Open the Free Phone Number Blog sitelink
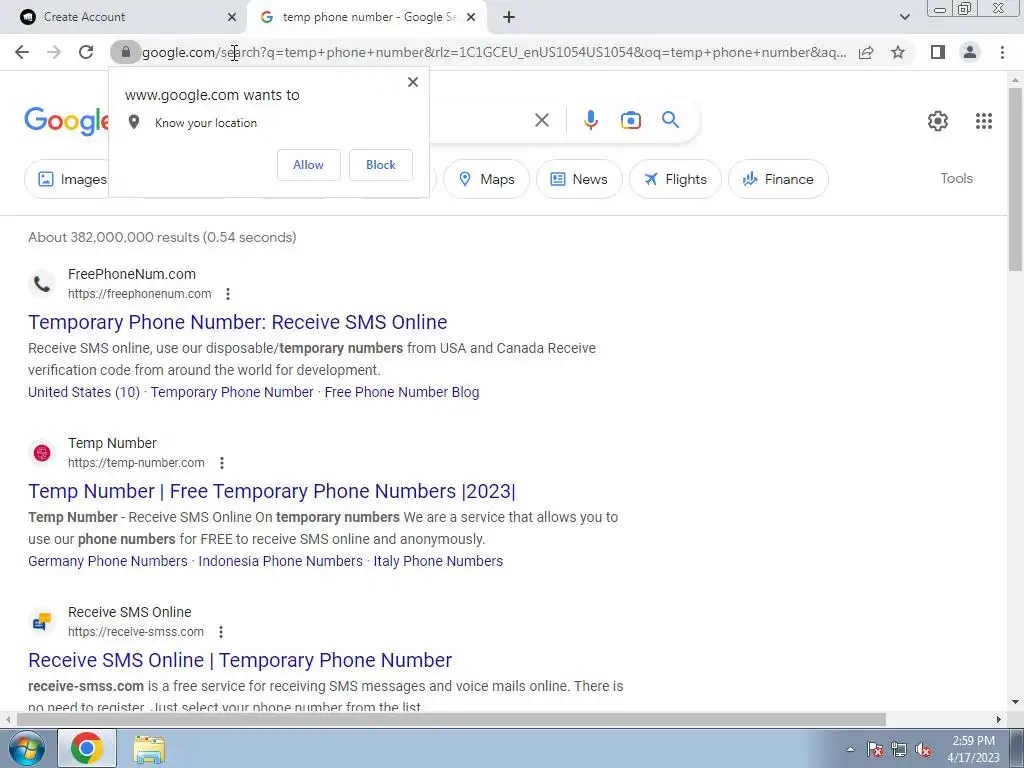The image size is (1024, 768). tap(402, 392)
